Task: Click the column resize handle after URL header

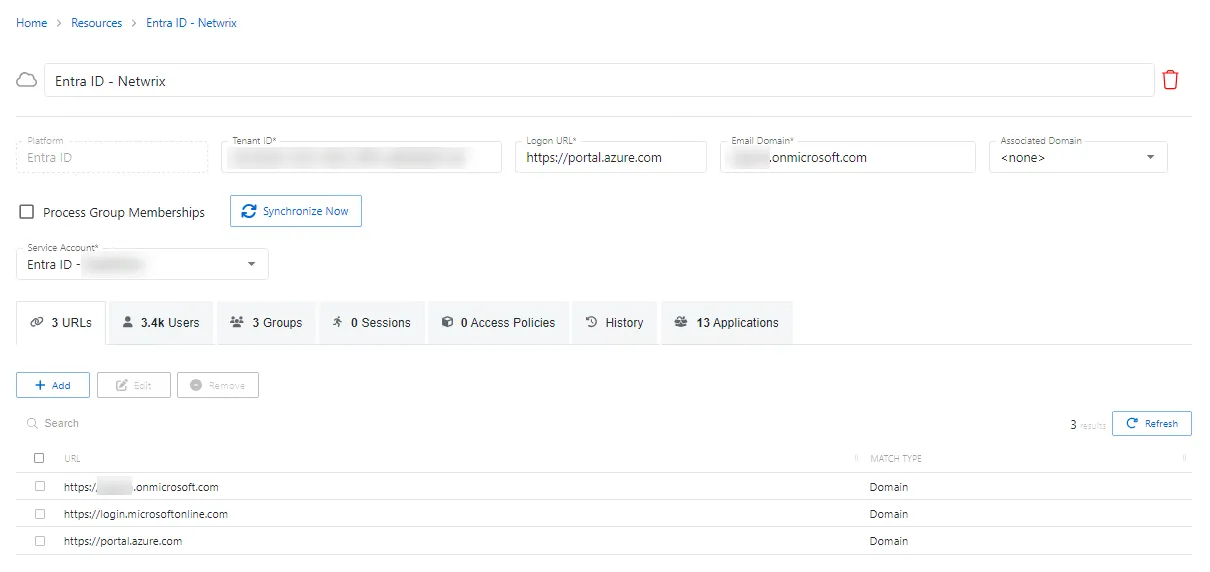Action: [856, 458]
